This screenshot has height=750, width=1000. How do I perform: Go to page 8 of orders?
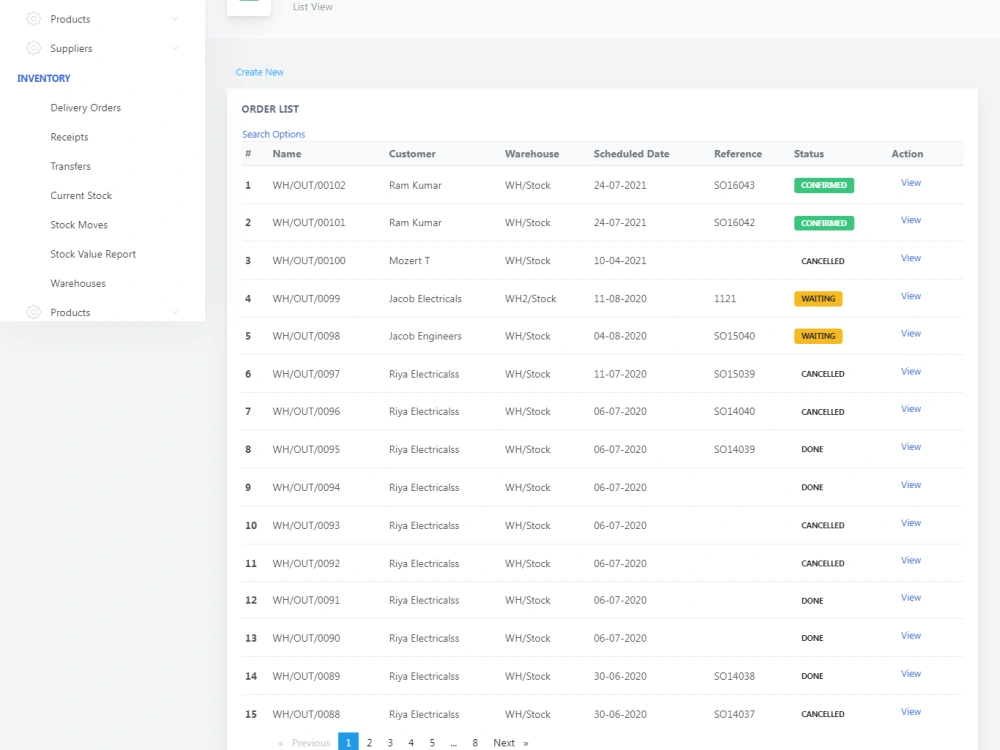[475, 743]
